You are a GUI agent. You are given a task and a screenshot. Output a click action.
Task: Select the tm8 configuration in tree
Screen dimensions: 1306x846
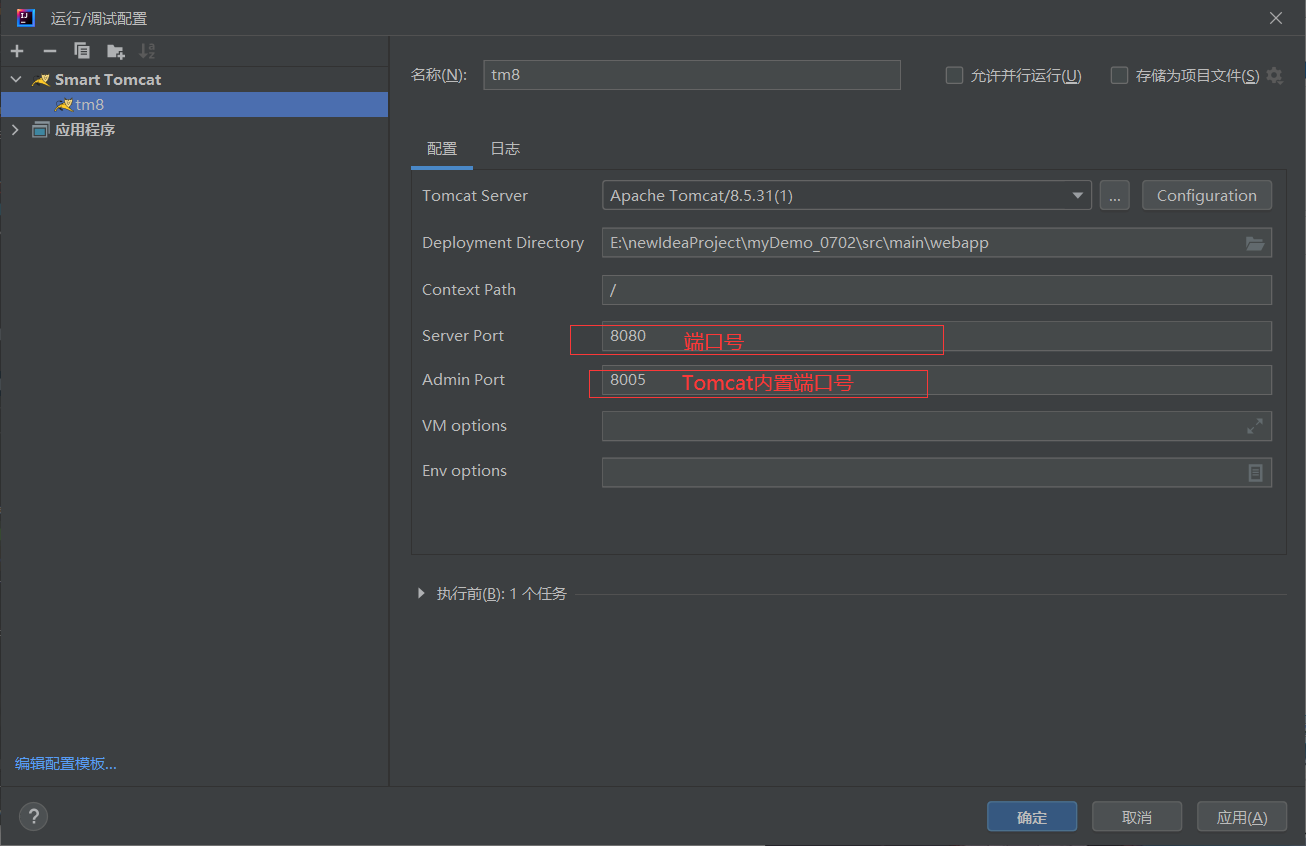(x=194, y=105)
